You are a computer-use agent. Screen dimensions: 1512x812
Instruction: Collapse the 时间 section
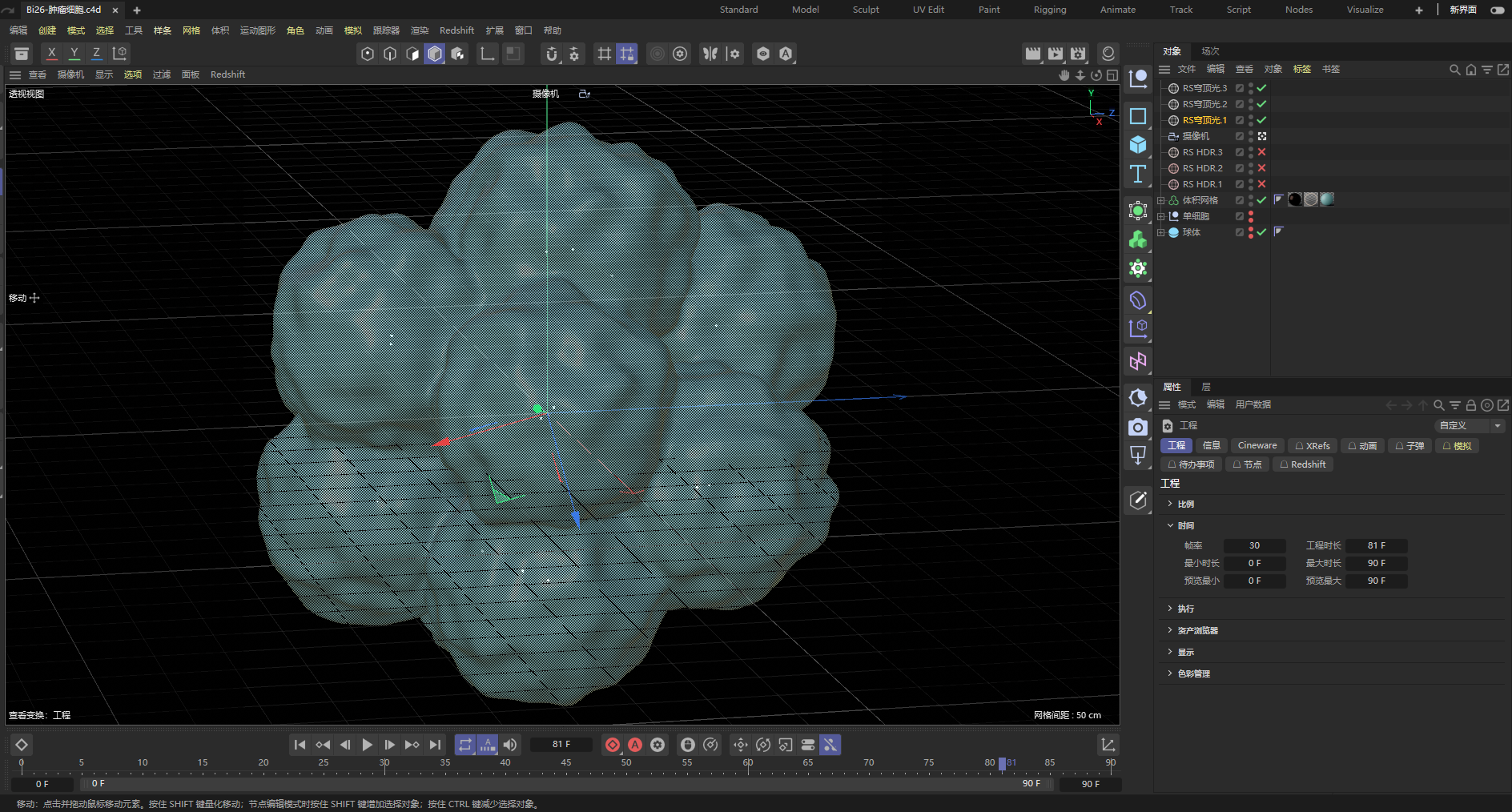click(x=1170, y=525)
